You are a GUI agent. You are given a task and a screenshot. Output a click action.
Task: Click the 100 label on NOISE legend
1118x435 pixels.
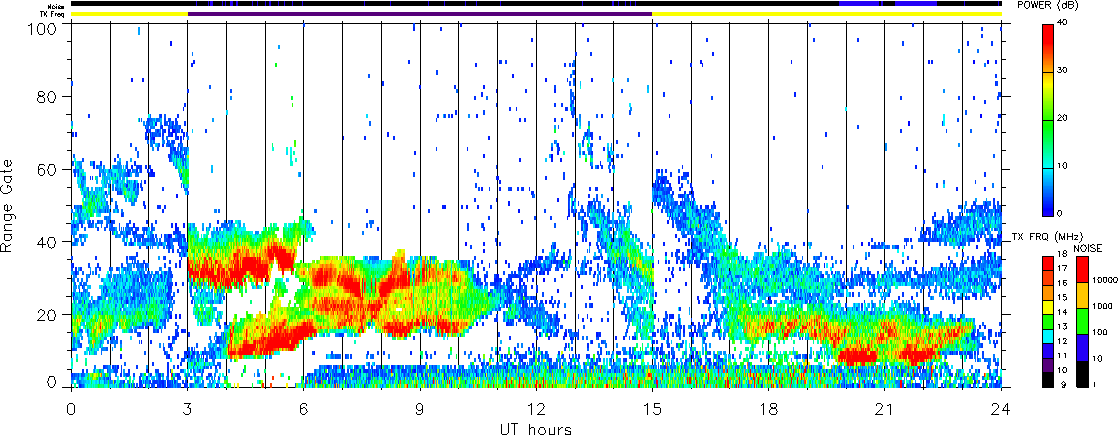1100,332
